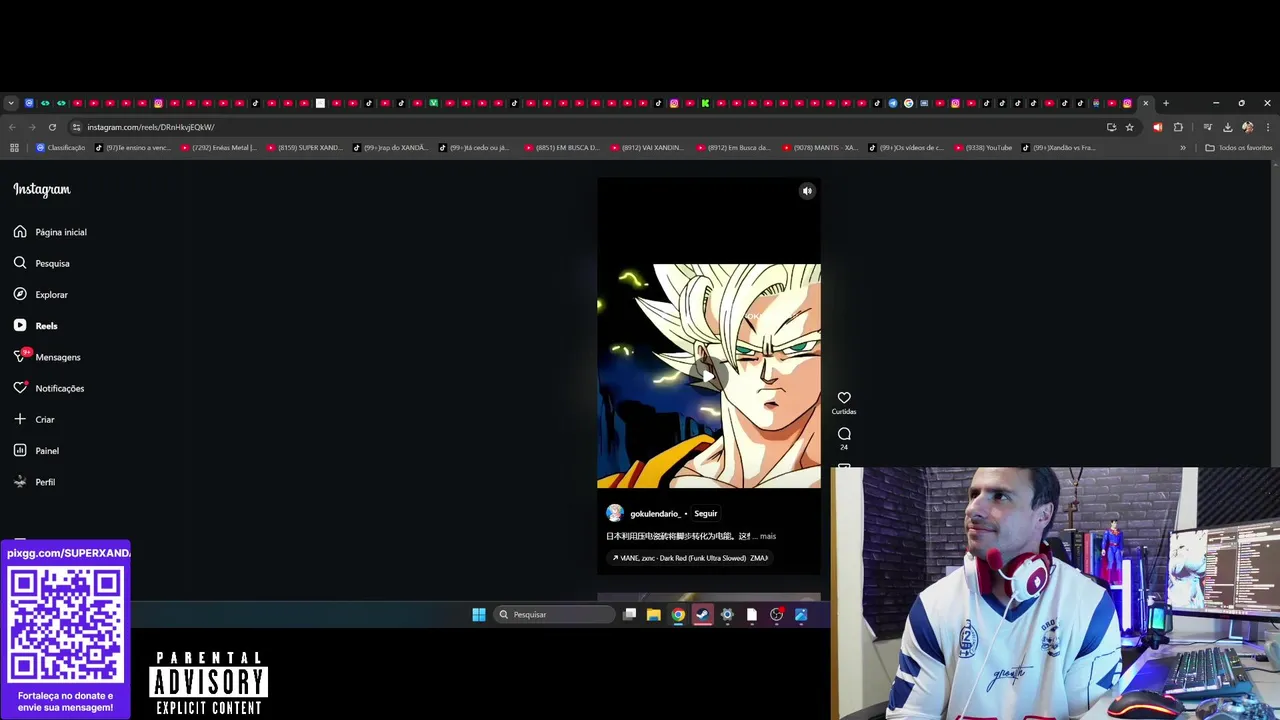Image resolution: width=1280 pixels, height=720 pixels.
Task: Close the active Instagram tab
Action: pyautogui.click(x=1146, y=103)
